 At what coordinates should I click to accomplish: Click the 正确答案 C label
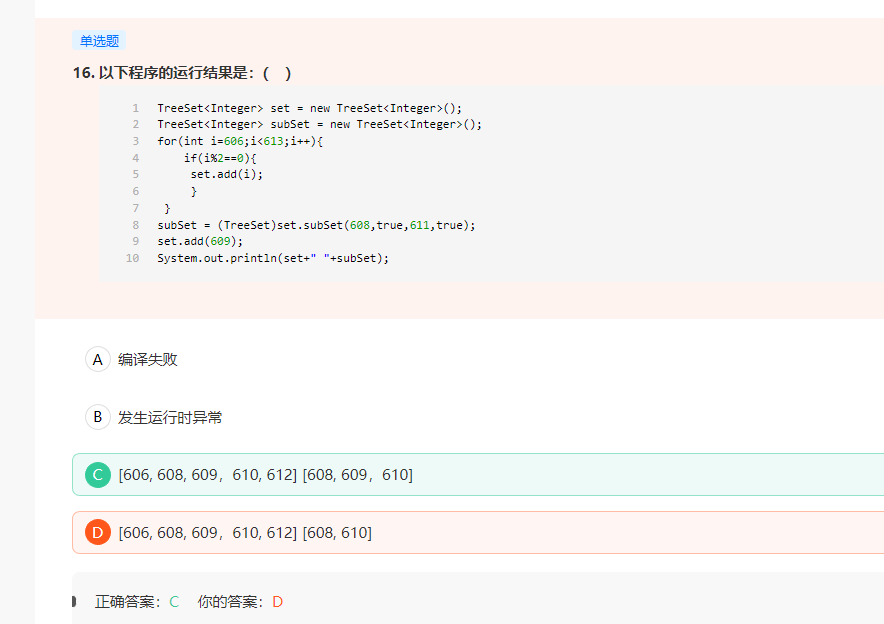coord(137,602)
